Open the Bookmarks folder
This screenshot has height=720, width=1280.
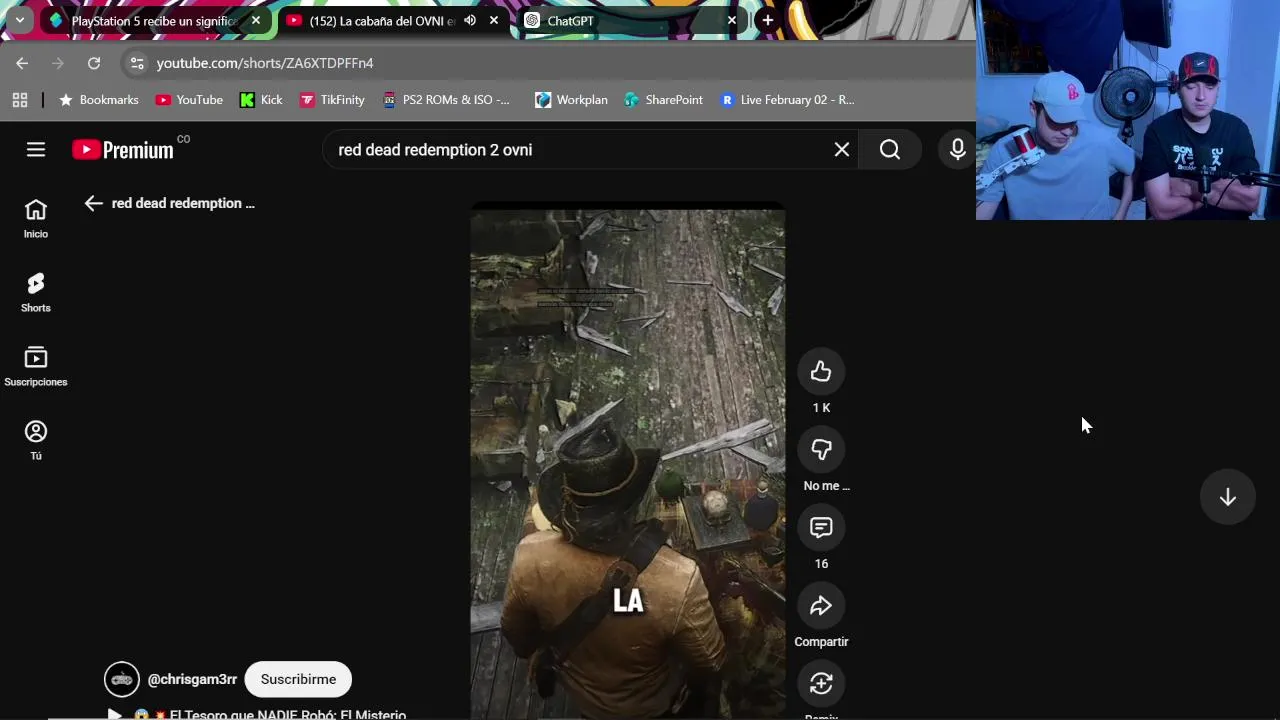tap(99, 100)
